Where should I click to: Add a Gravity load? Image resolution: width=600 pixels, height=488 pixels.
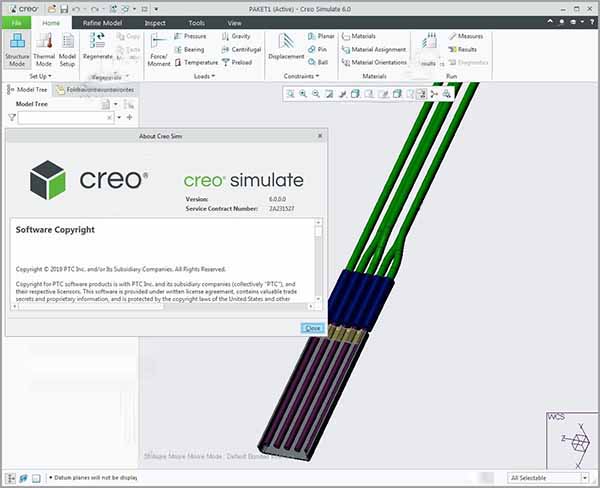(x=236, y=36)
